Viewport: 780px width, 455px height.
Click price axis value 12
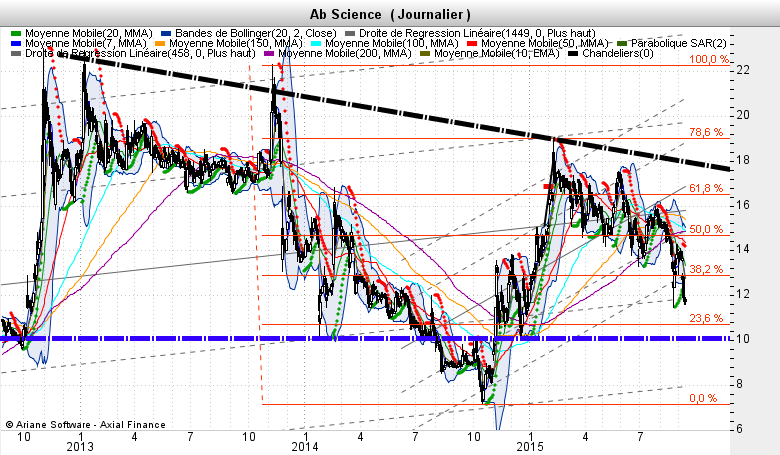[x=743, y=294]
